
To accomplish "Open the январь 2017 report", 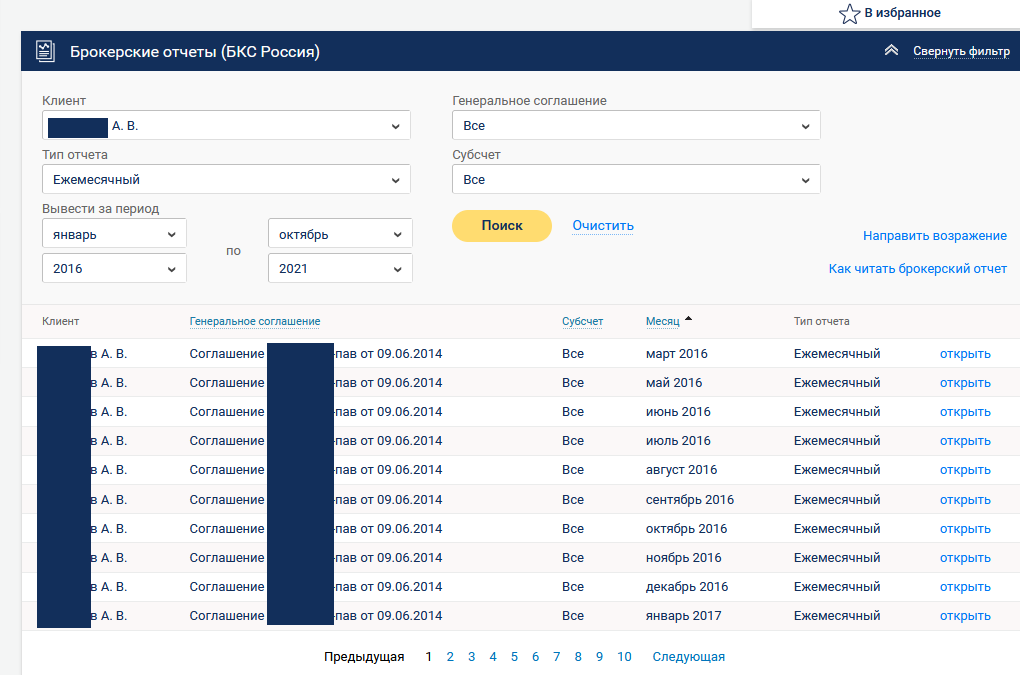I will coord(964,616).
